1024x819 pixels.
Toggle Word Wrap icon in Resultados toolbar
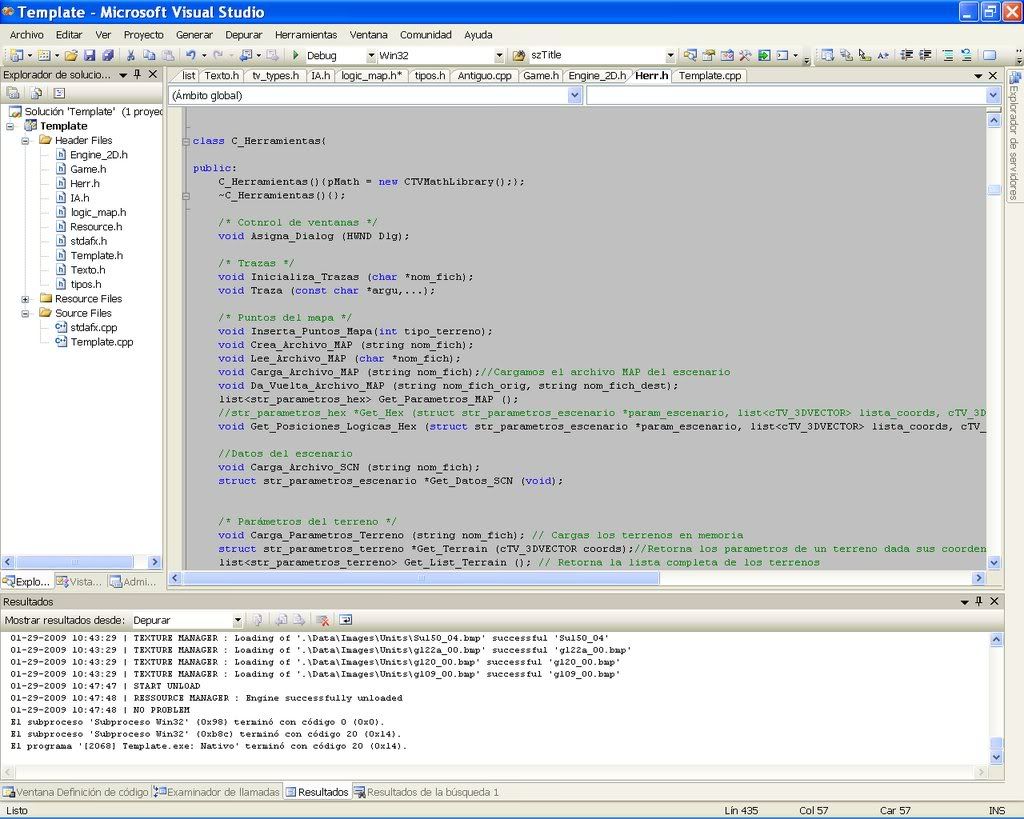[x=345, y=620]
